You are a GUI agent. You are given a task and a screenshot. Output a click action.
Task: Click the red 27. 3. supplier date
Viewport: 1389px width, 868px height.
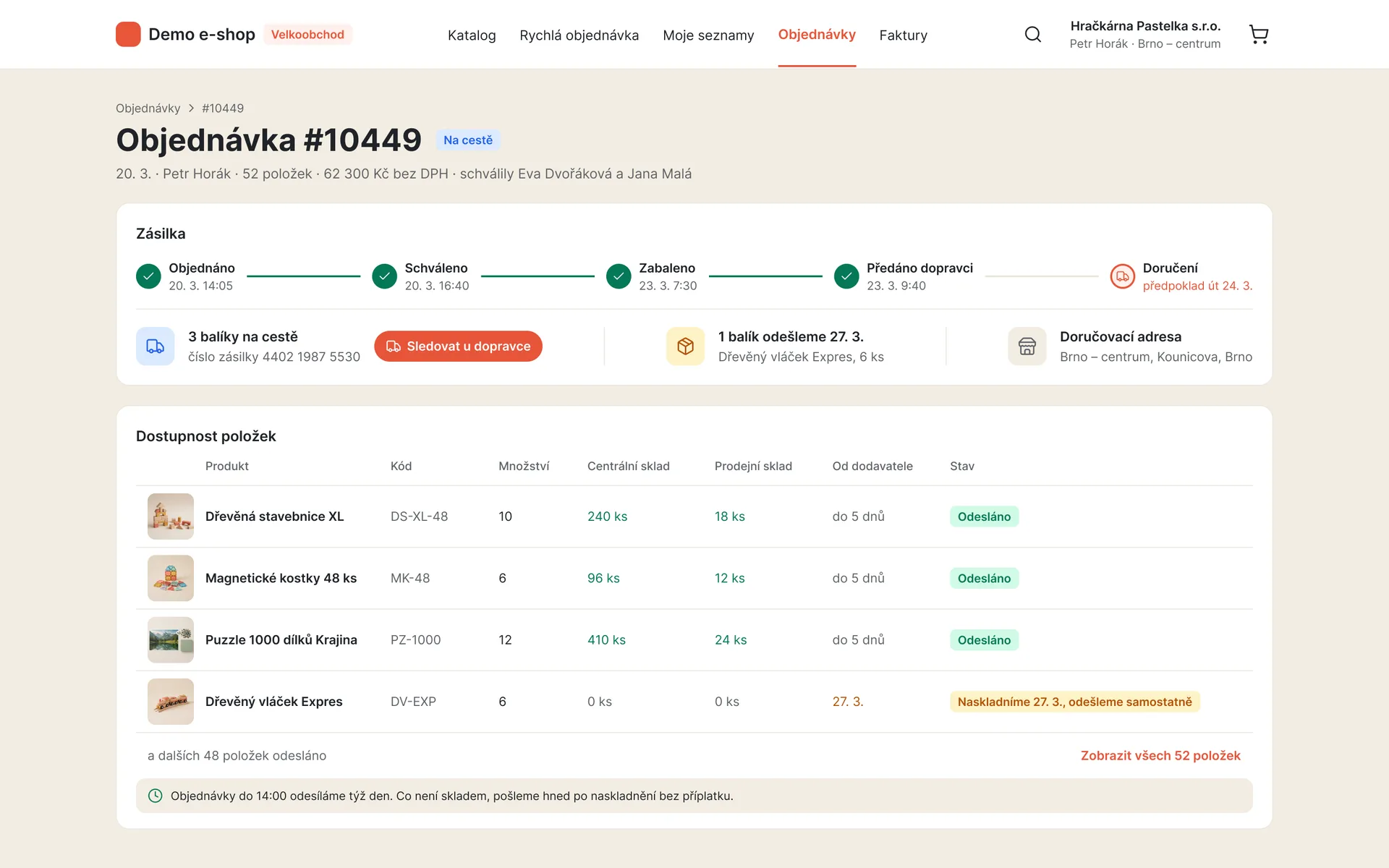[x=847, y=702]
